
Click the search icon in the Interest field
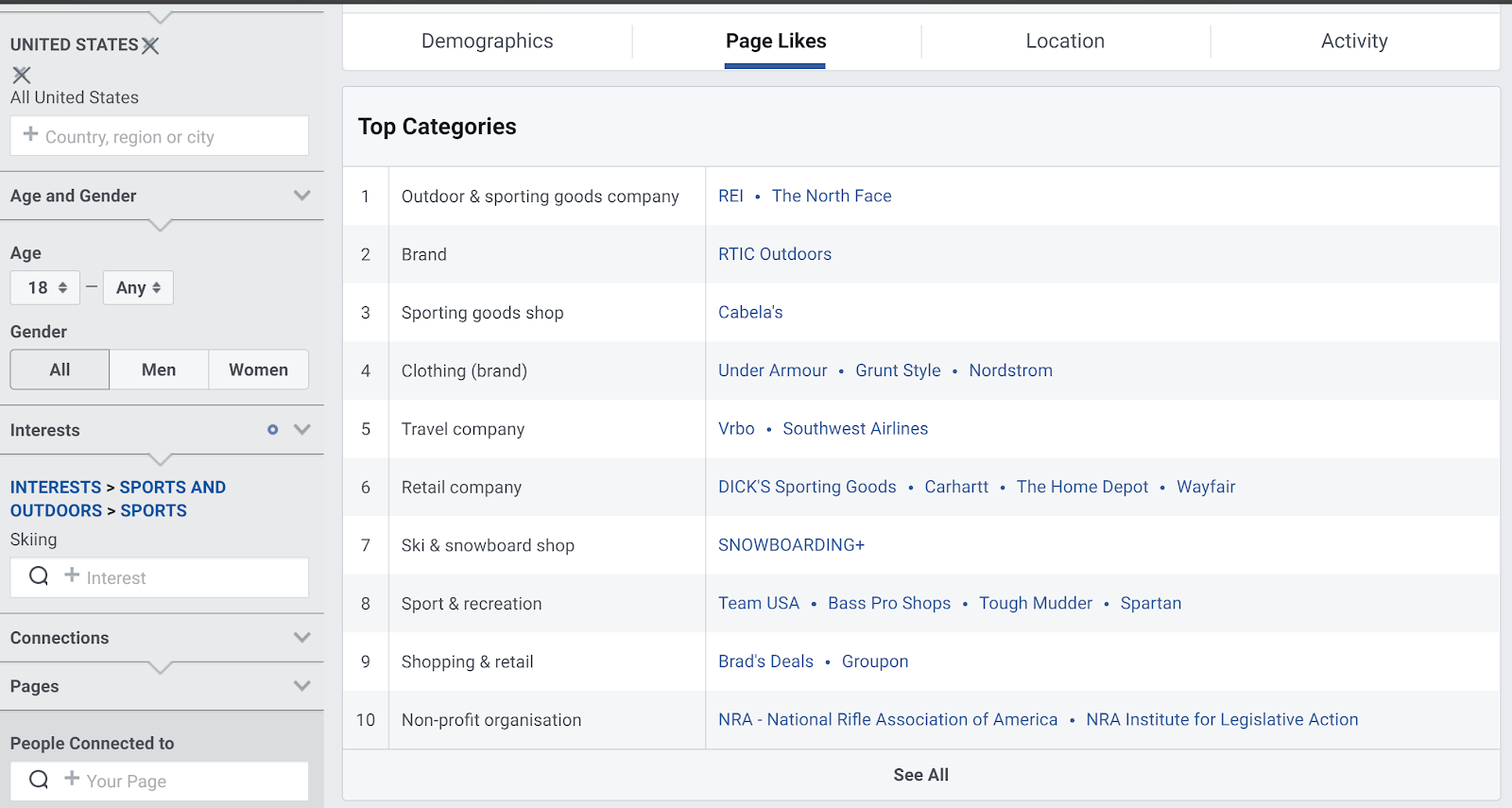click(x=39, y=576)
